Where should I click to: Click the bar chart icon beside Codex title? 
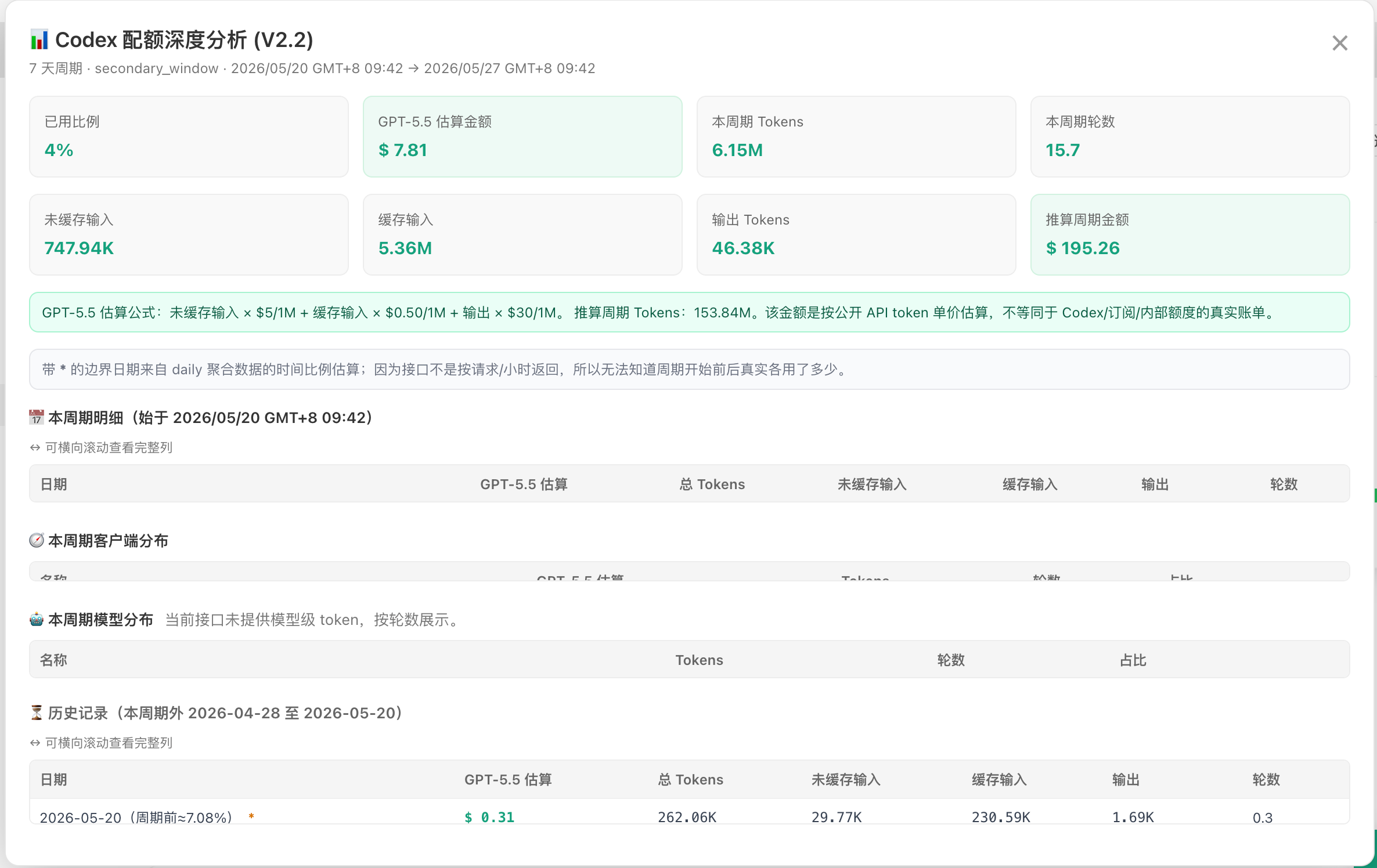tap(39, 40)
